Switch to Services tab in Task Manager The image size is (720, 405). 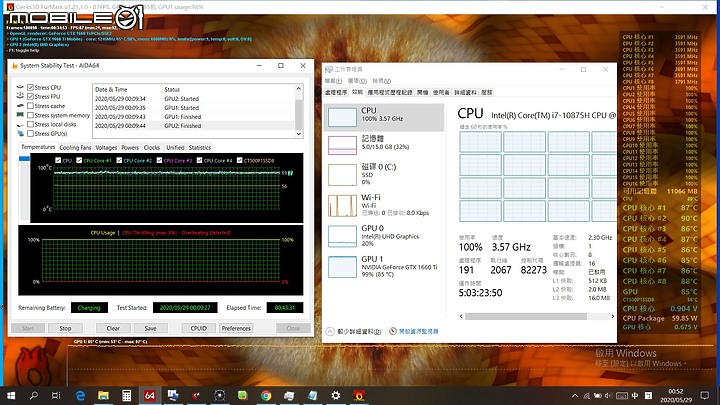[487, 92]
